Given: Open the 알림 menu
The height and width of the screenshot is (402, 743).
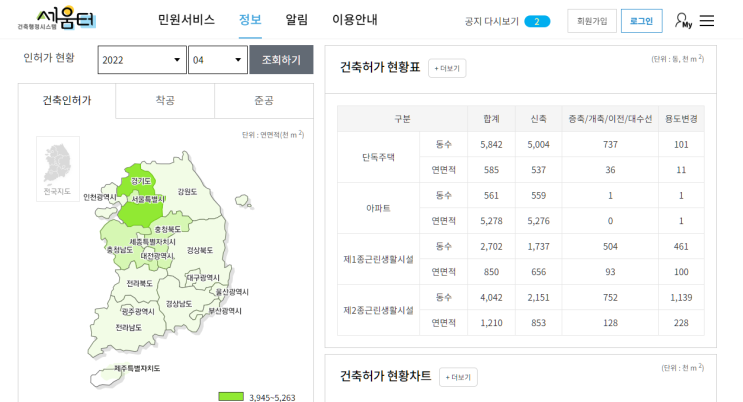Looking at the screenshot, I should pos(297,20).
